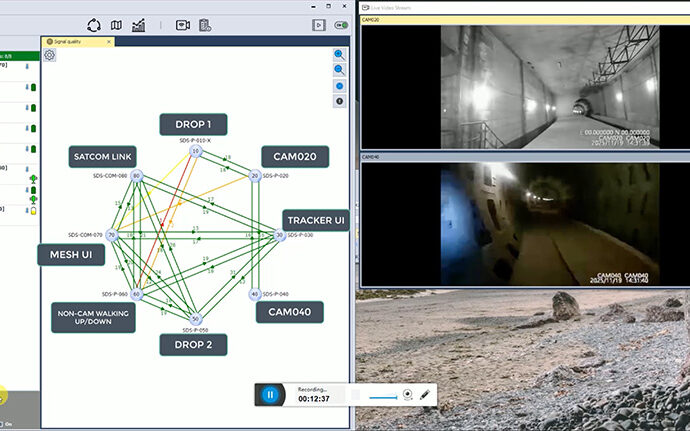Toggle the green switch in top toolbar
690x431 pixels.
342,25
